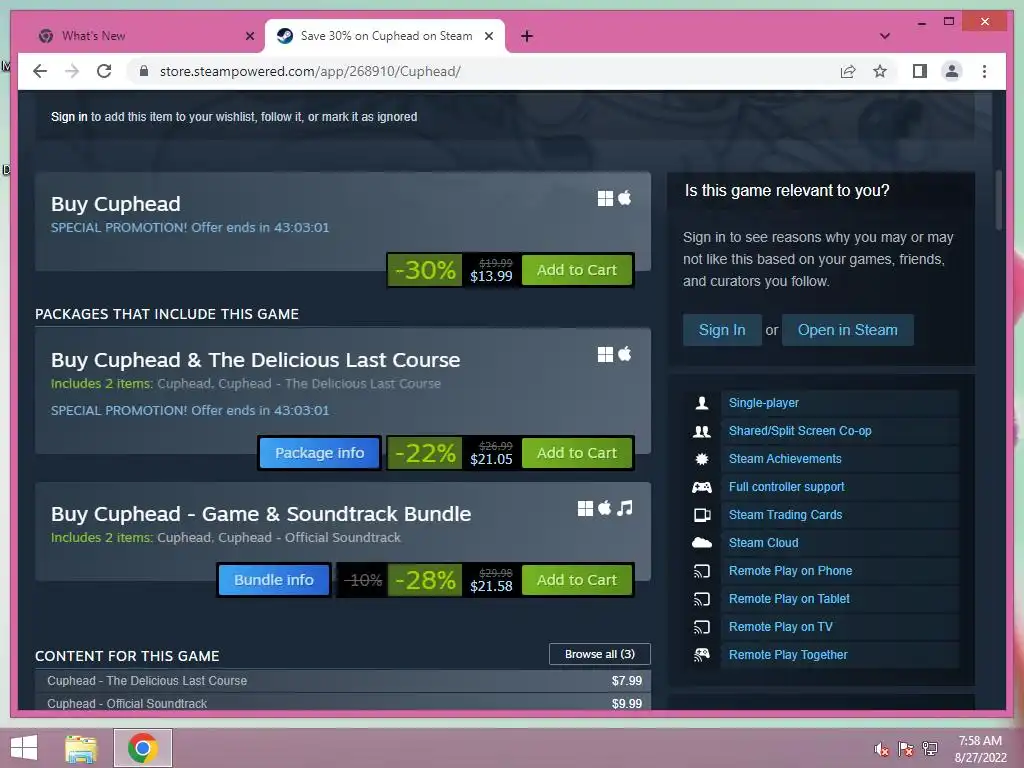Open Cuphead - The Delicious Last Course DLC row

(x=343, y=680)
